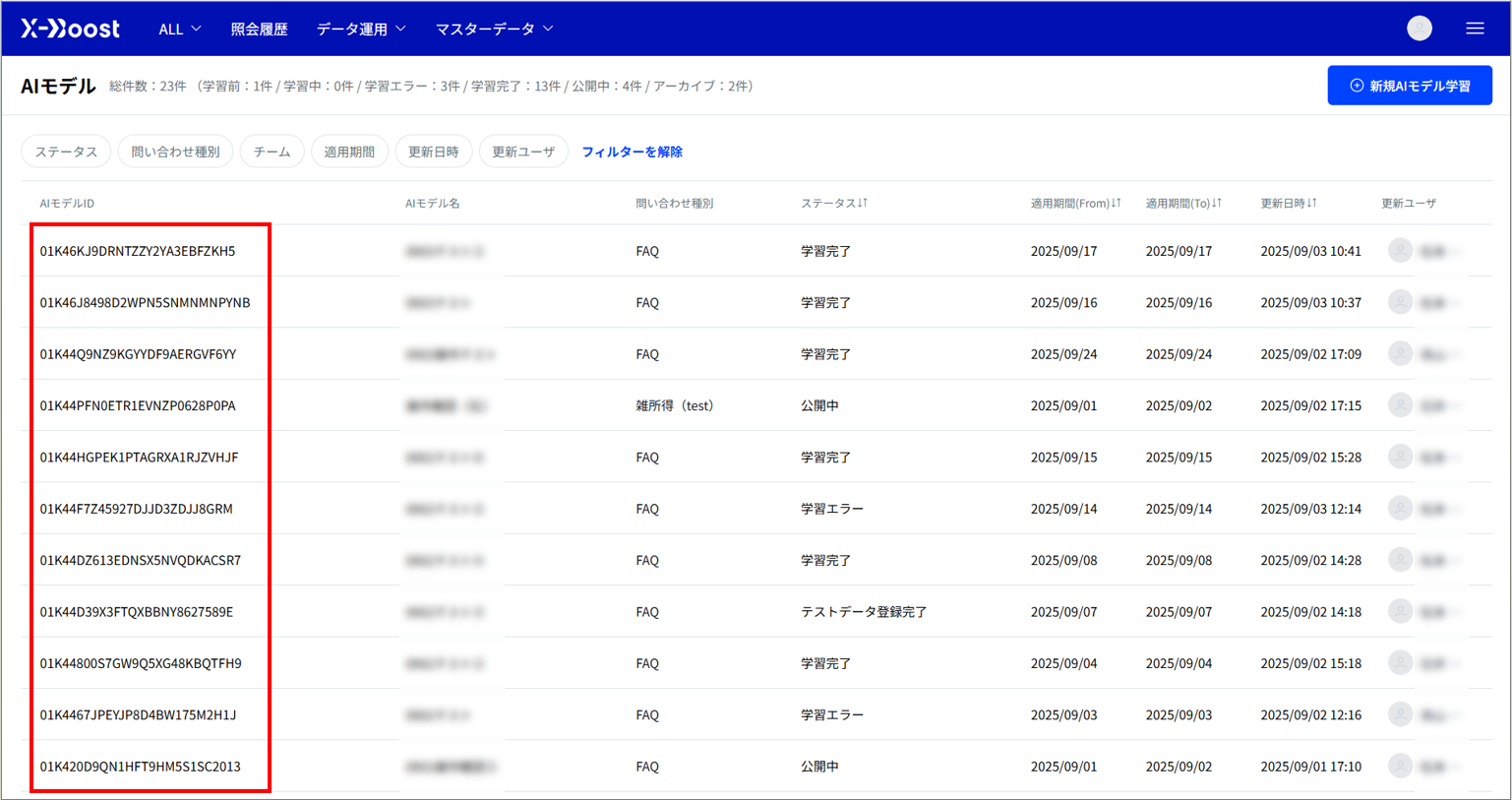Select model ID 01K44F7Z45927DJJD3ZDJJ8GRM

(137, 509)
